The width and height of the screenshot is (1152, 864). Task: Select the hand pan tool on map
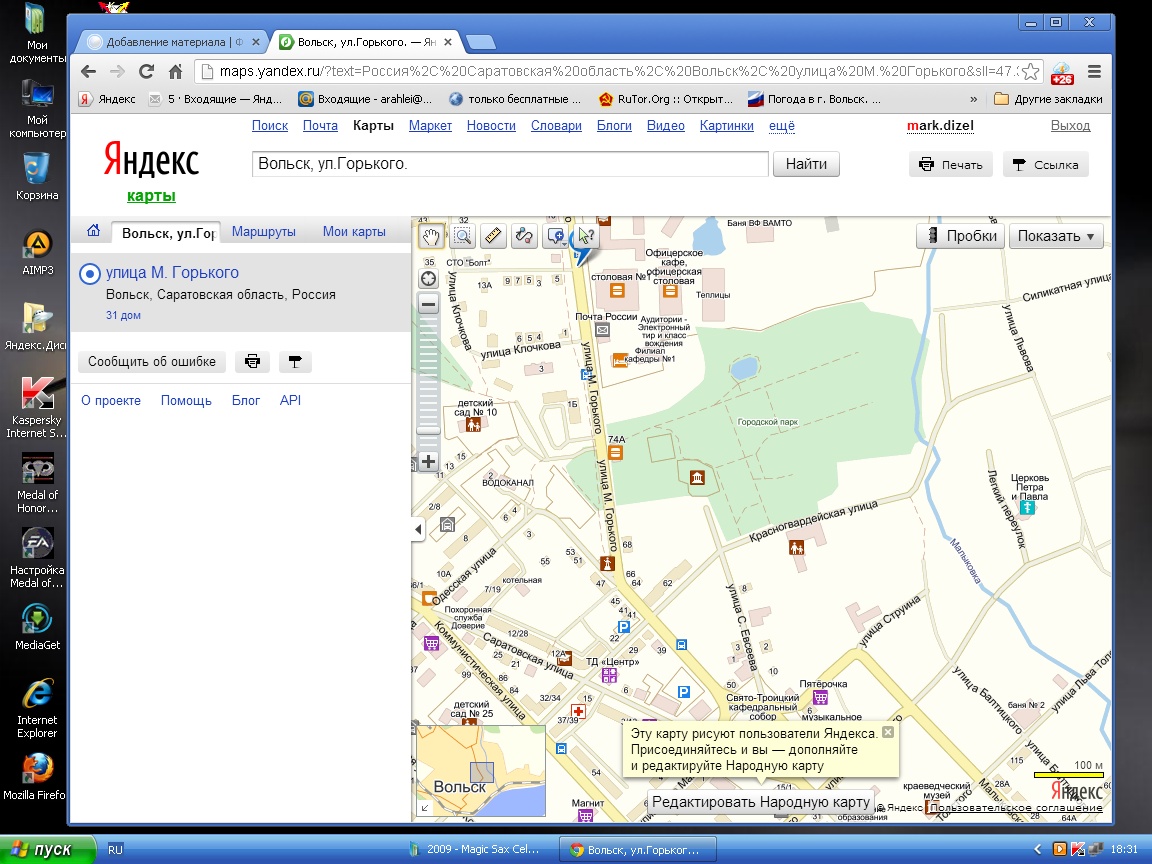431,236
